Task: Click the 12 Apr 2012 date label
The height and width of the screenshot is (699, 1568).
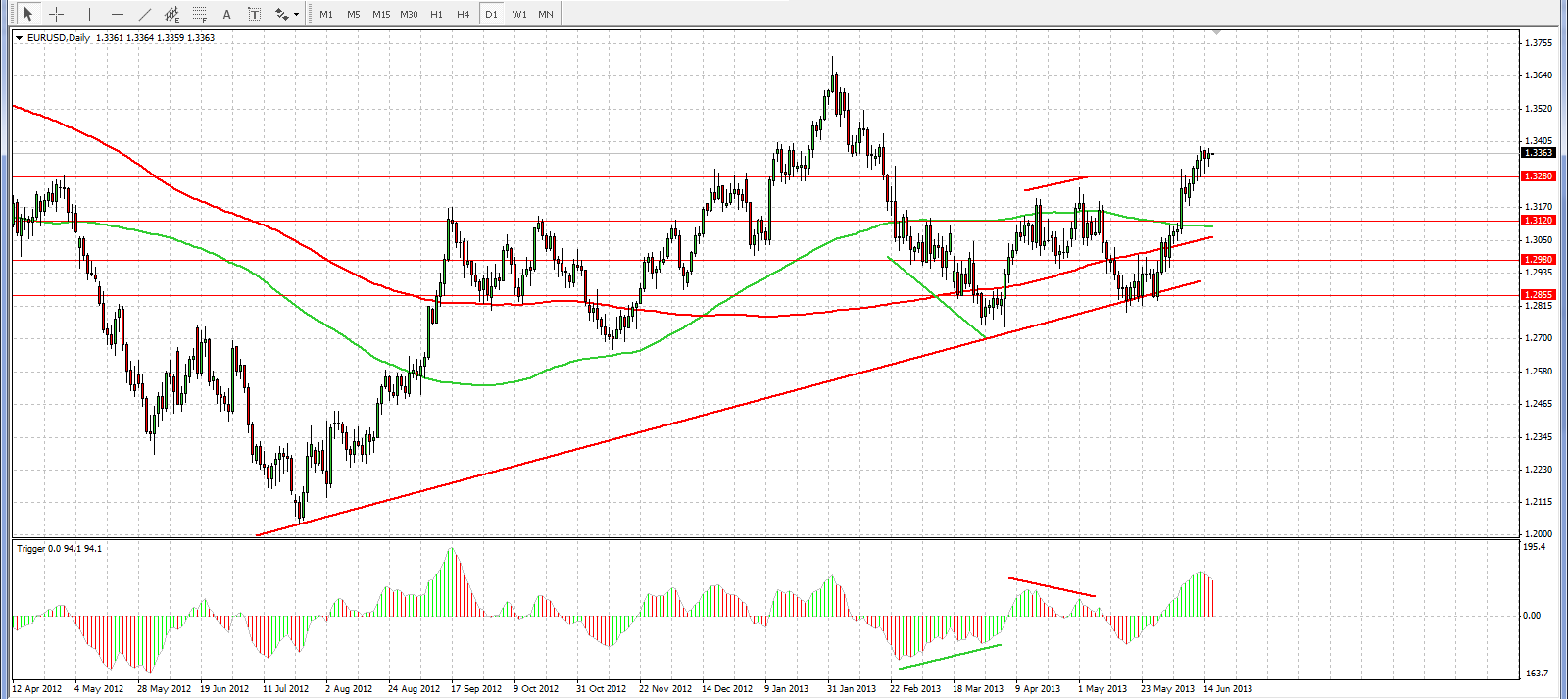Action: [37, 689]
